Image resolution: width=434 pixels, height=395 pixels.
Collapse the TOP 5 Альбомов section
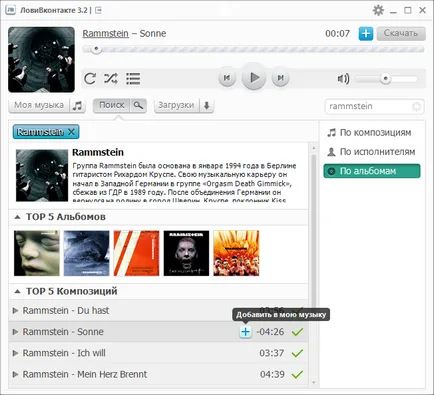[x=17, y=217]
